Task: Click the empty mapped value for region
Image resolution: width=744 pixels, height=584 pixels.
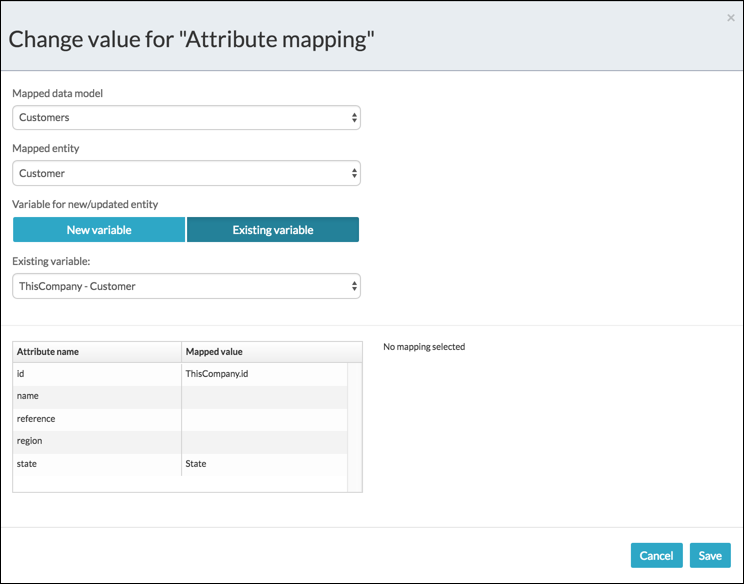Action: [x=263, y=441]
